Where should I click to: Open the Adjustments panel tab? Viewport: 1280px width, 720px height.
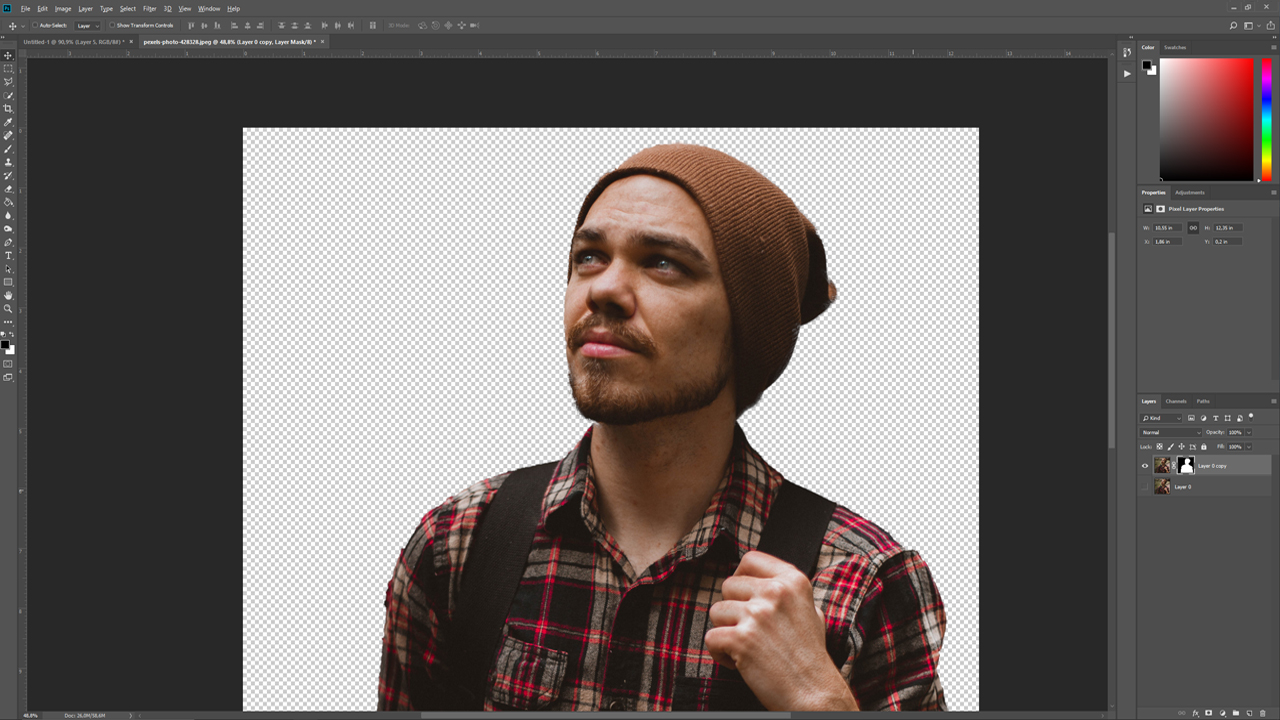tap(1189, 192)
